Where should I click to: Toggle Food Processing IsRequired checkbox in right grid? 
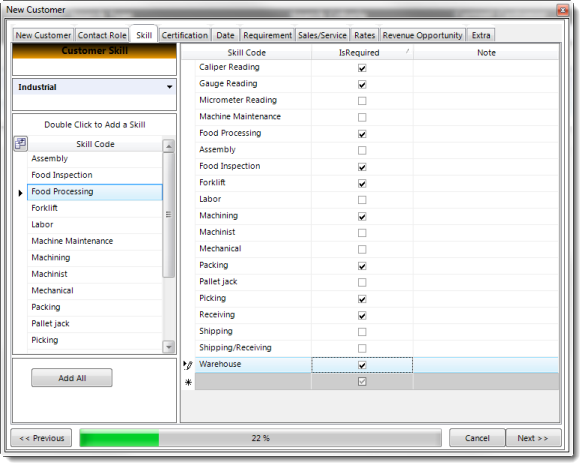tap(362, 134)
